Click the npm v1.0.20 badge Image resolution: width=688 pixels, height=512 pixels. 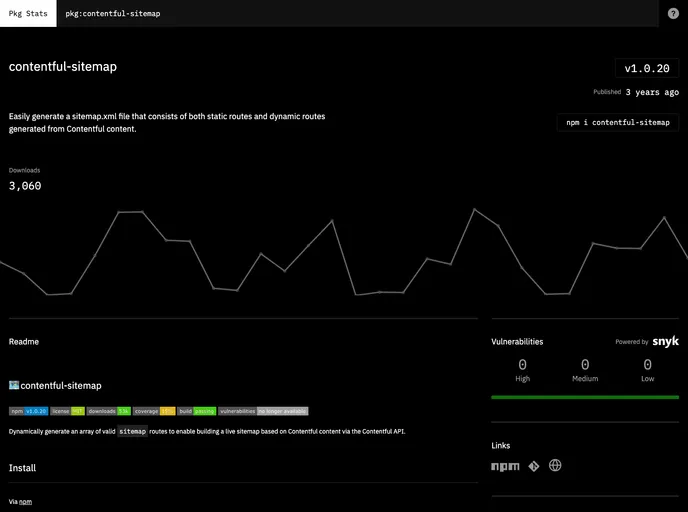29,411
